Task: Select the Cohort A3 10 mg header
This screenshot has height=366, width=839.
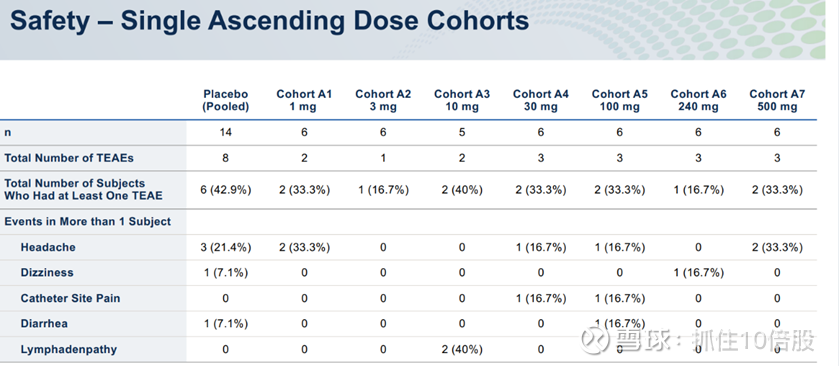Action: click(x=462, y=100)
